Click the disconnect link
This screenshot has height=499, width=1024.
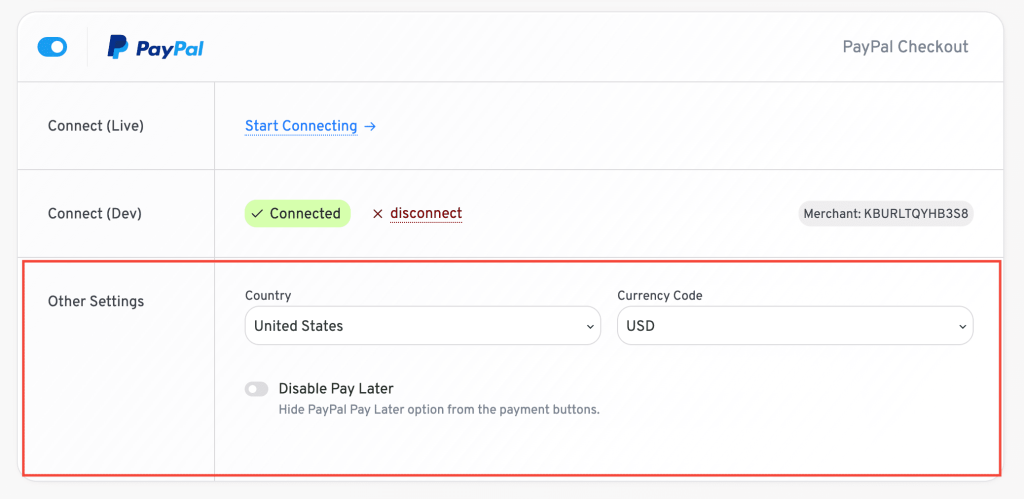426,214
